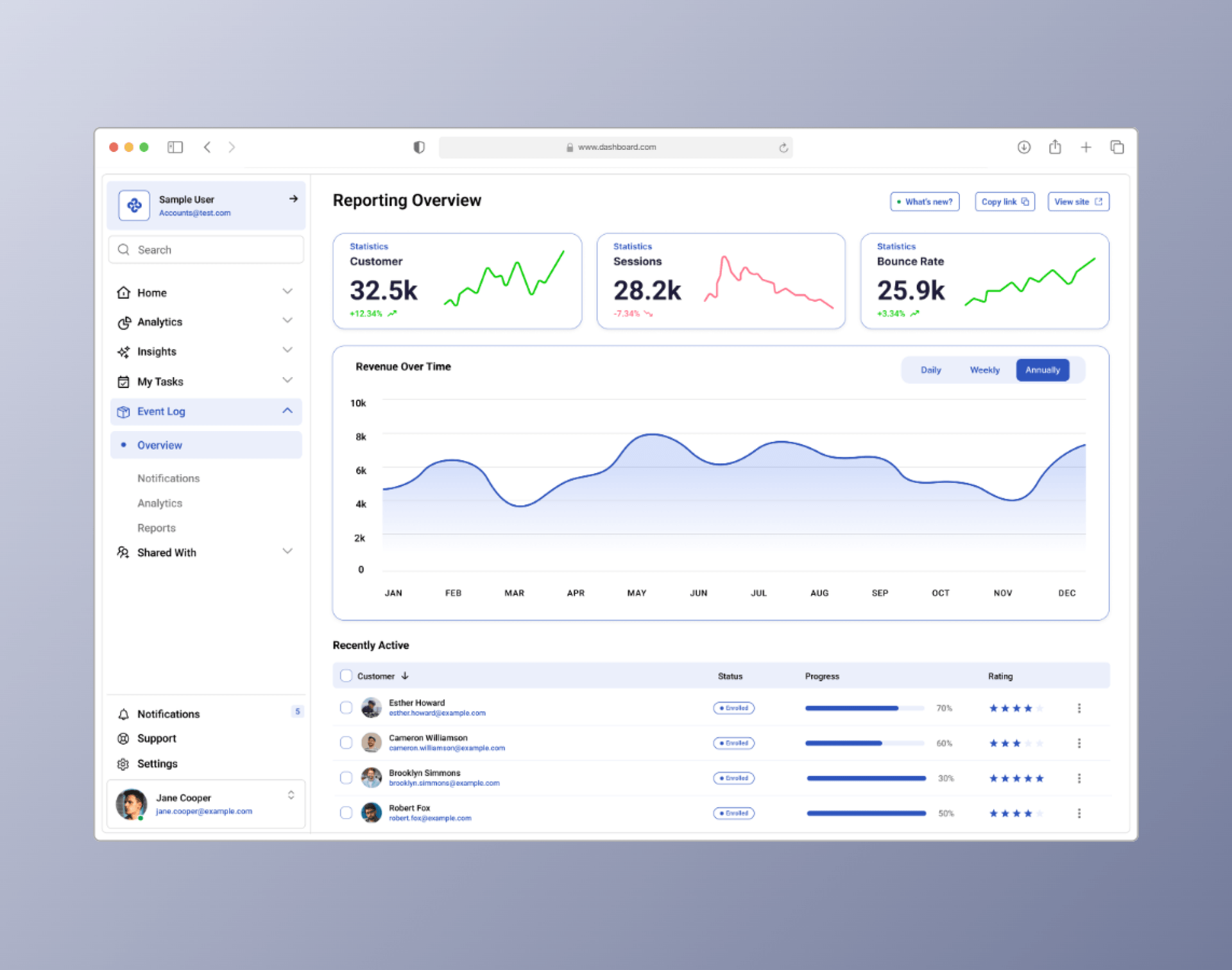Click the Copy link button
The height and width of the screenshot is (970, 1232).
point(1004,201)
